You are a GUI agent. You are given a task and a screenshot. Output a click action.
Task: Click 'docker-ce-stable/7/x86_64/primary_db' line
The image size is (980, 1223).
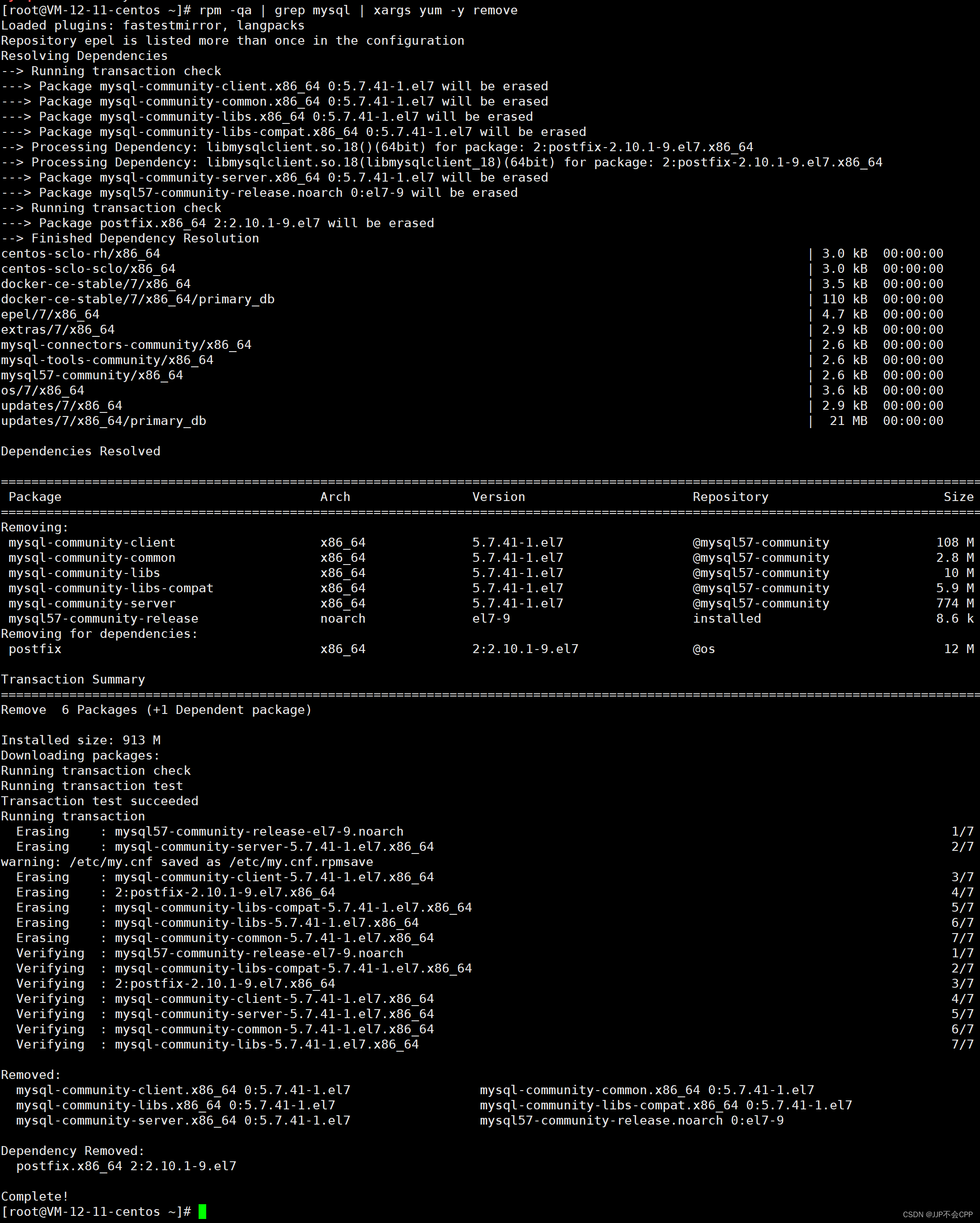point(472,300)
